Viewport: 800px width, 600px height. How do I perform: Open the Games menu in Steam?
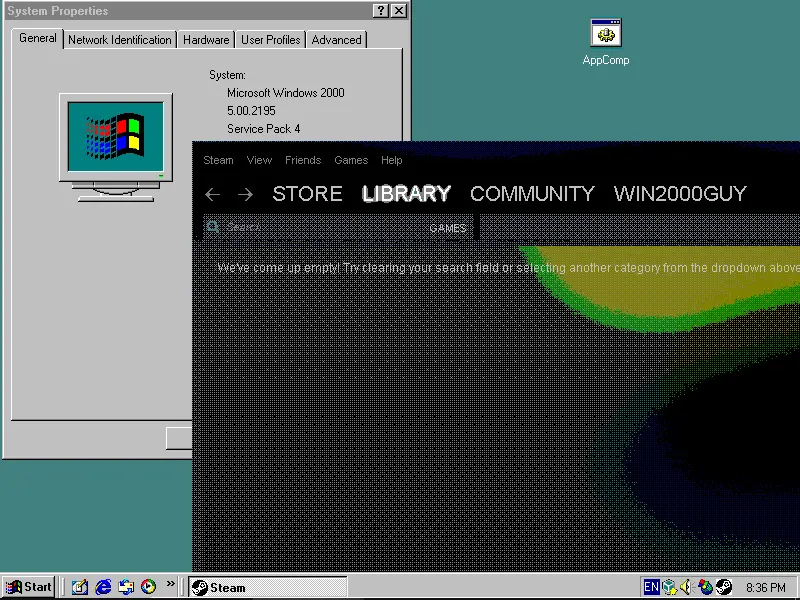coord(351,160)
